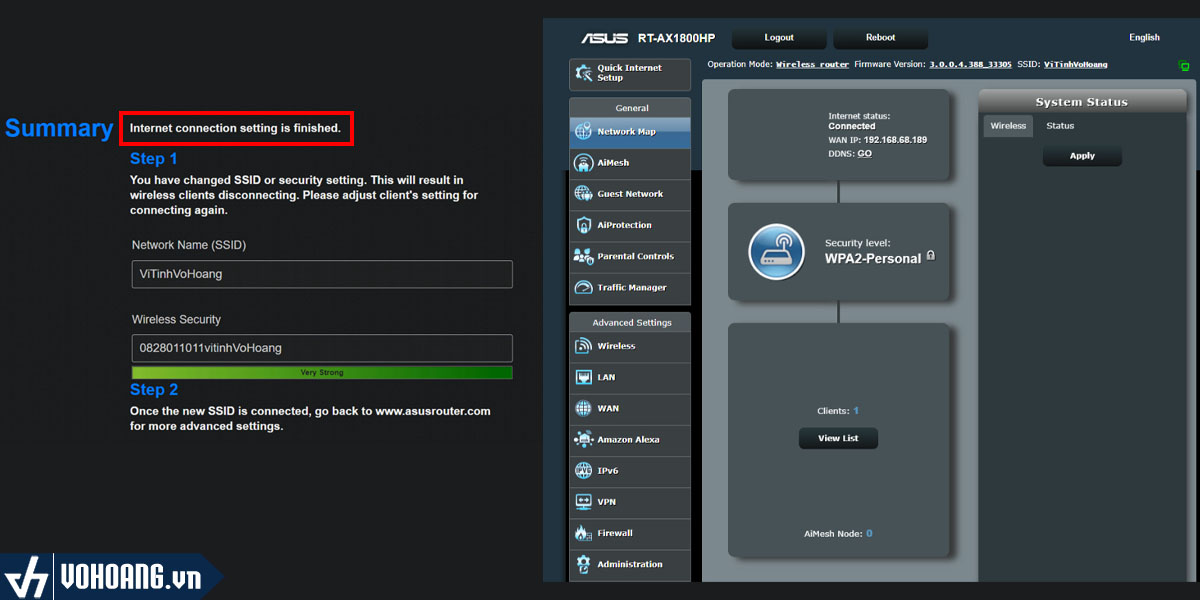Click the DDNS GO link
The height and width of the screenshot is (600, 1200).
click(864, 154)
